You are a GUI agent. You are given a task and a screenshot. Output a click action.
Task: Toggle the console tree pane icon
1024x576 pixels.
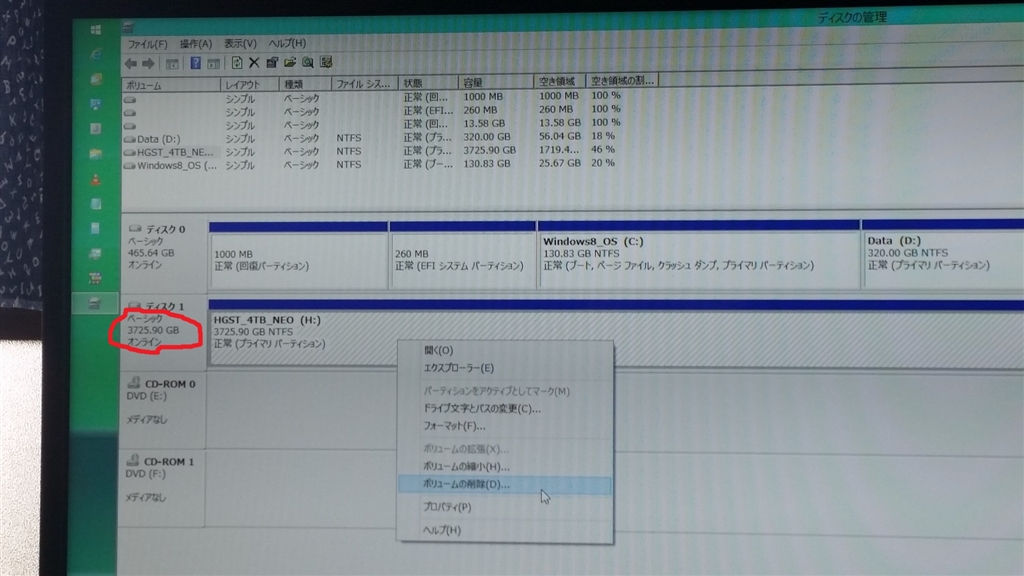pos(172,63)
